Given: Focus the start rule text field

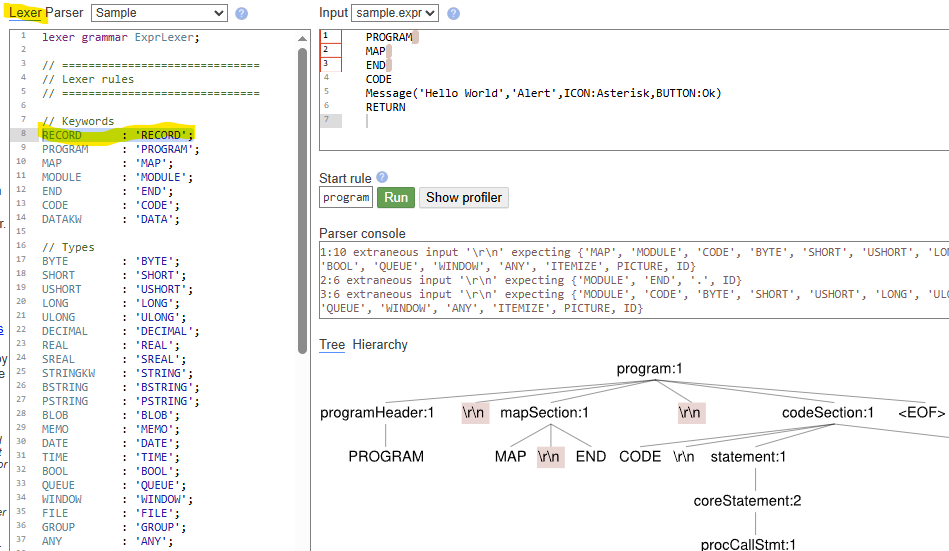Looking at the screenshot, I should point(346,197).
